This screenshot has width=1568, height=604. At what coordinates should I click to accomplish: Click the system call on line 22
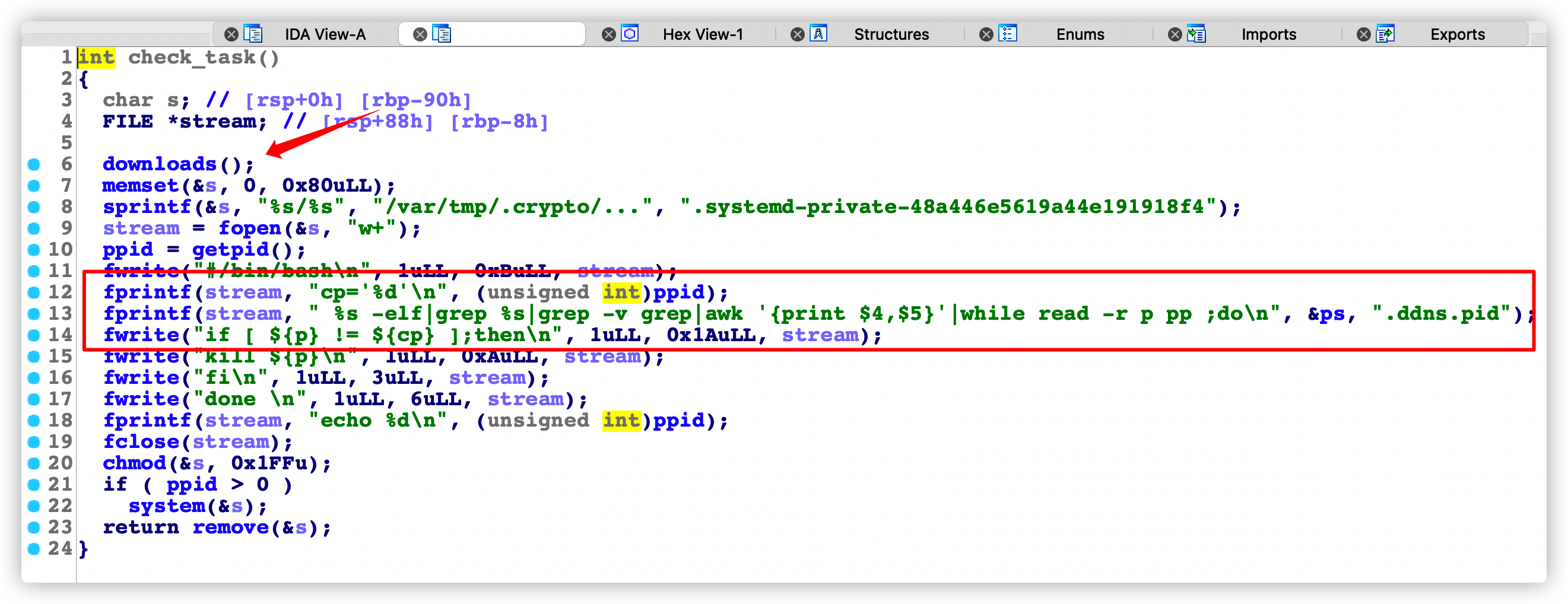tap(167, 506)
